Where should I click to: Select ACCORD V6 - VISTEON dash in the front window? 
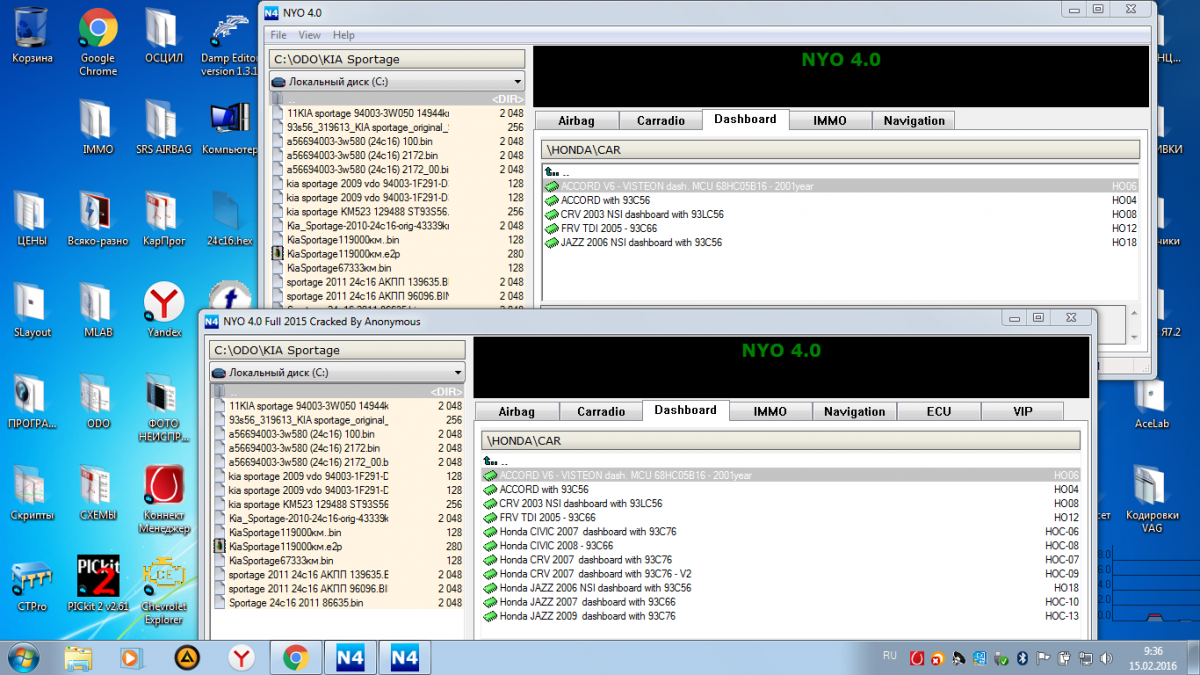[x=781, y=476]
